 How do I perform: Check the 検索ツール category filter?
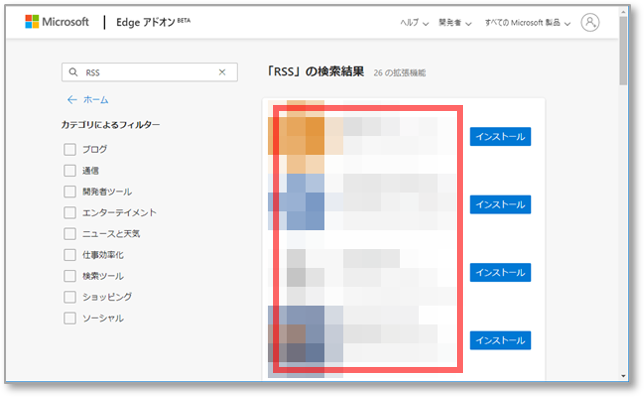70,276
